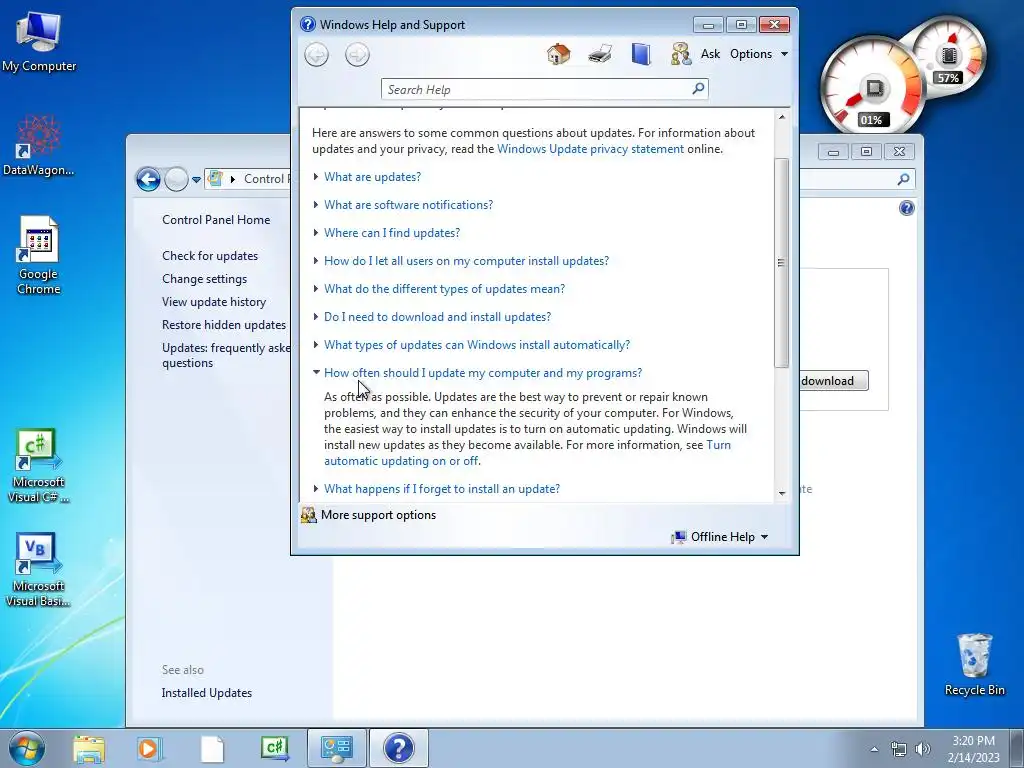Viewport: 1024px width, 768px height.
Task: Click scroll up arrow in Help window
Action: pos(782,117)
